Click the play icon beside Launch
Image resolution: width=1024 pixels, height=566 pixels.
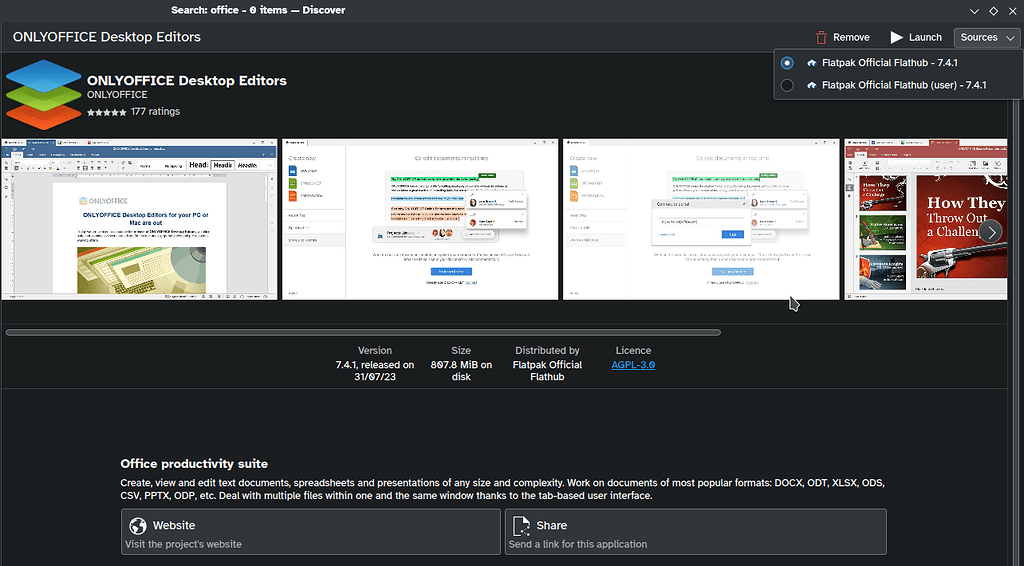897,37
